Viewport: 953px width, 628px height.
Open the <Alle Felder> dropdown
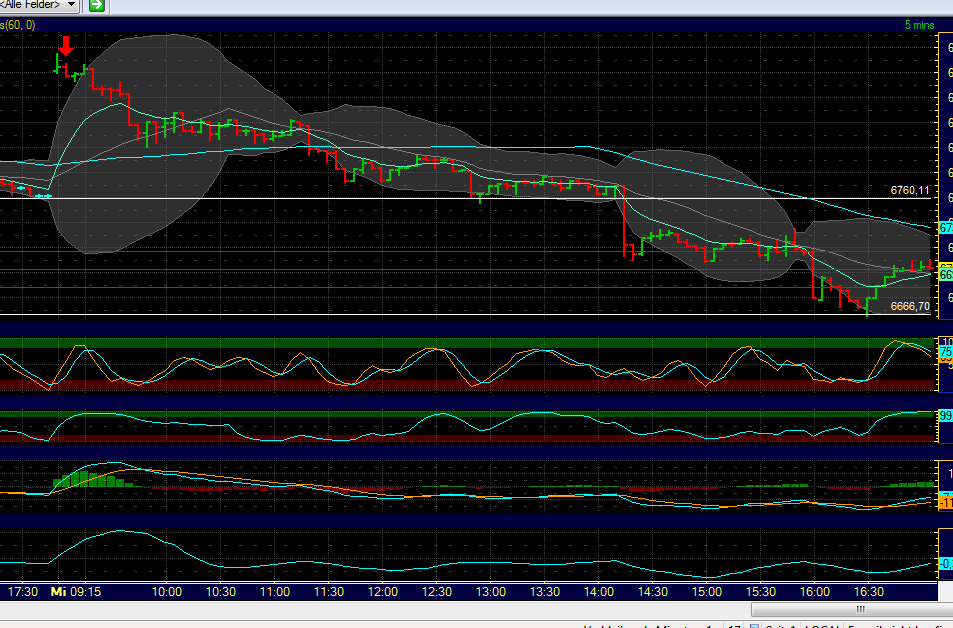(30, 5)
